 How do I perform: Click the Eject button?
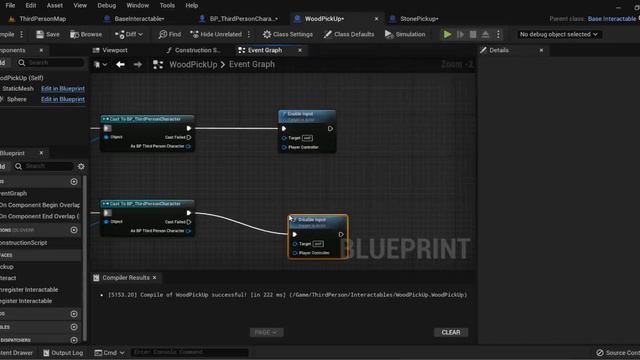pos(485,34)
